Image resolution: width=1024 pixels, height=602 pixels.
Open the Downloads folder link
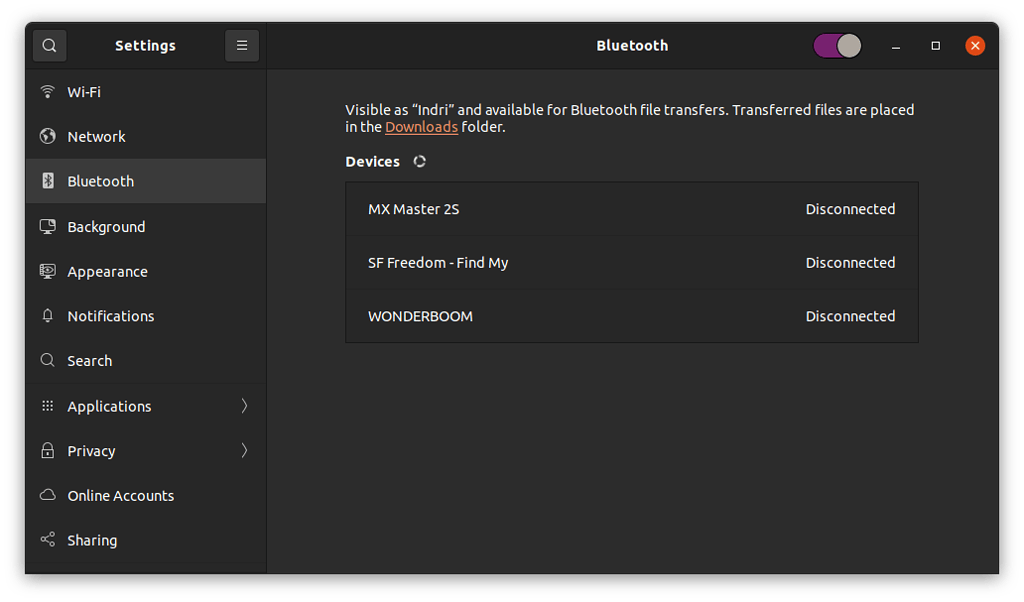click(421, 127)
